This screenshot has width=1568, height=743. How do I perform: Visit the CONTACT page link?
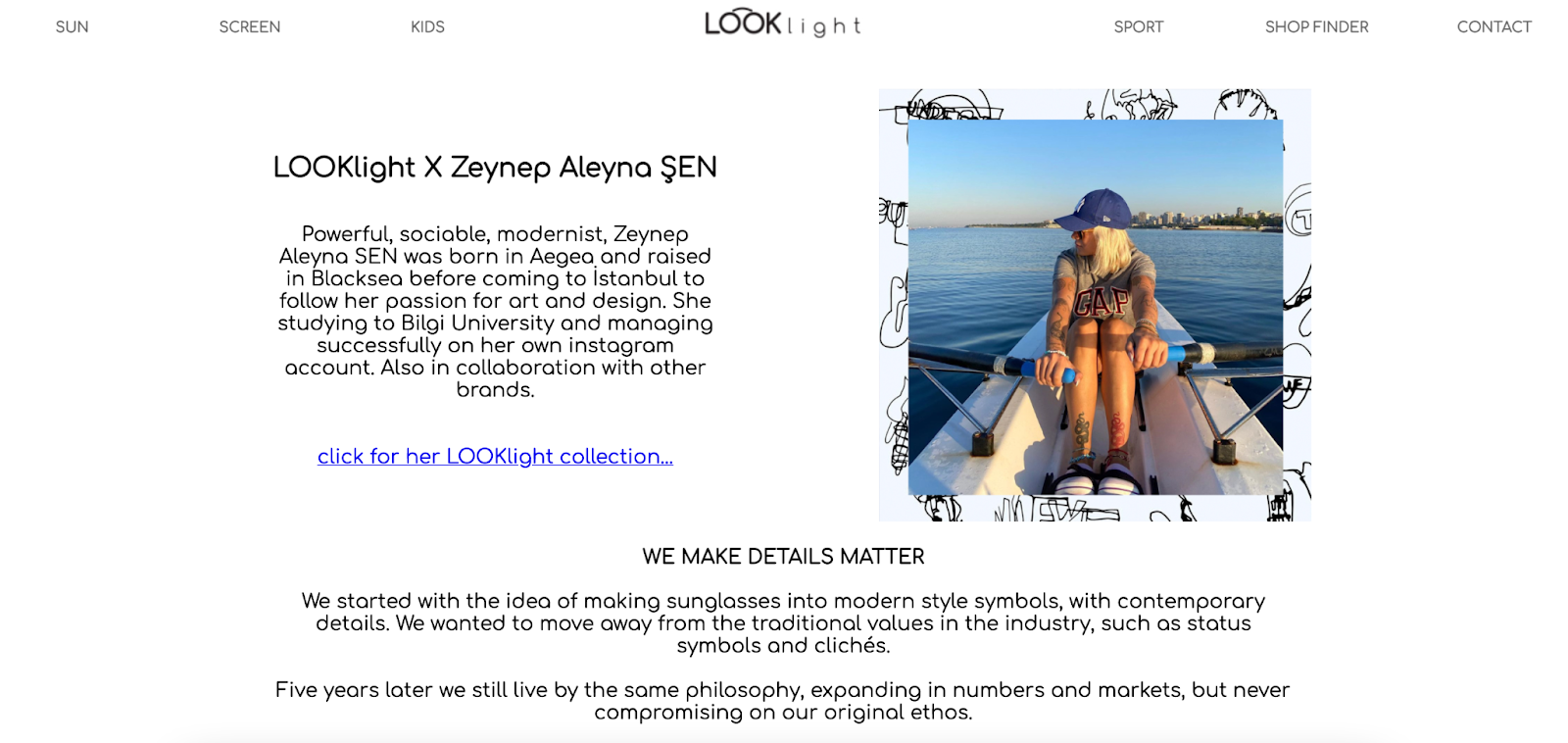[x=1494, y=26]
